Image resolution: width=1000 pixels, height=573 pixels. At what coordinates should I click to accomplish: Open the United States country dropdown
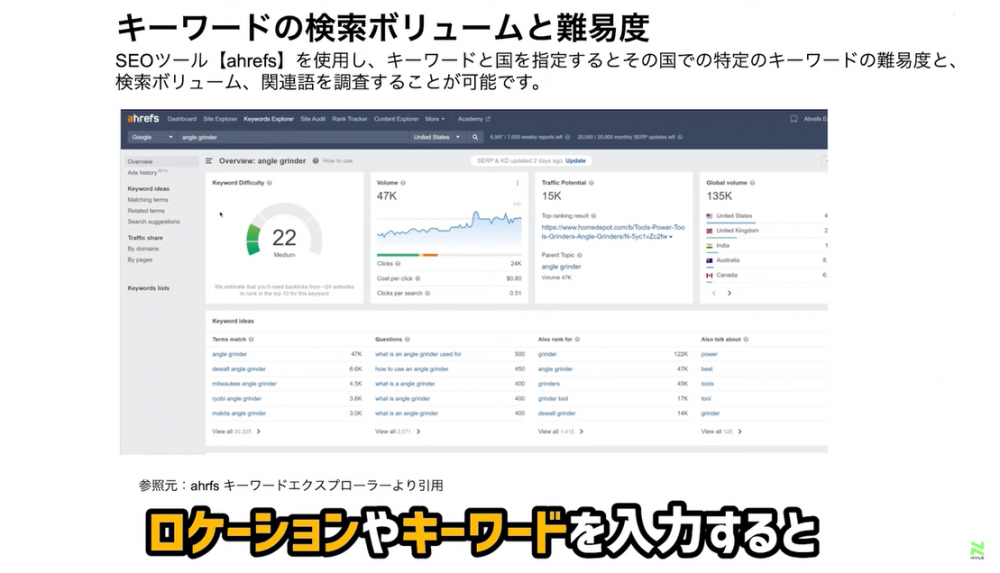pyautogui.click(x=436, y=137)
